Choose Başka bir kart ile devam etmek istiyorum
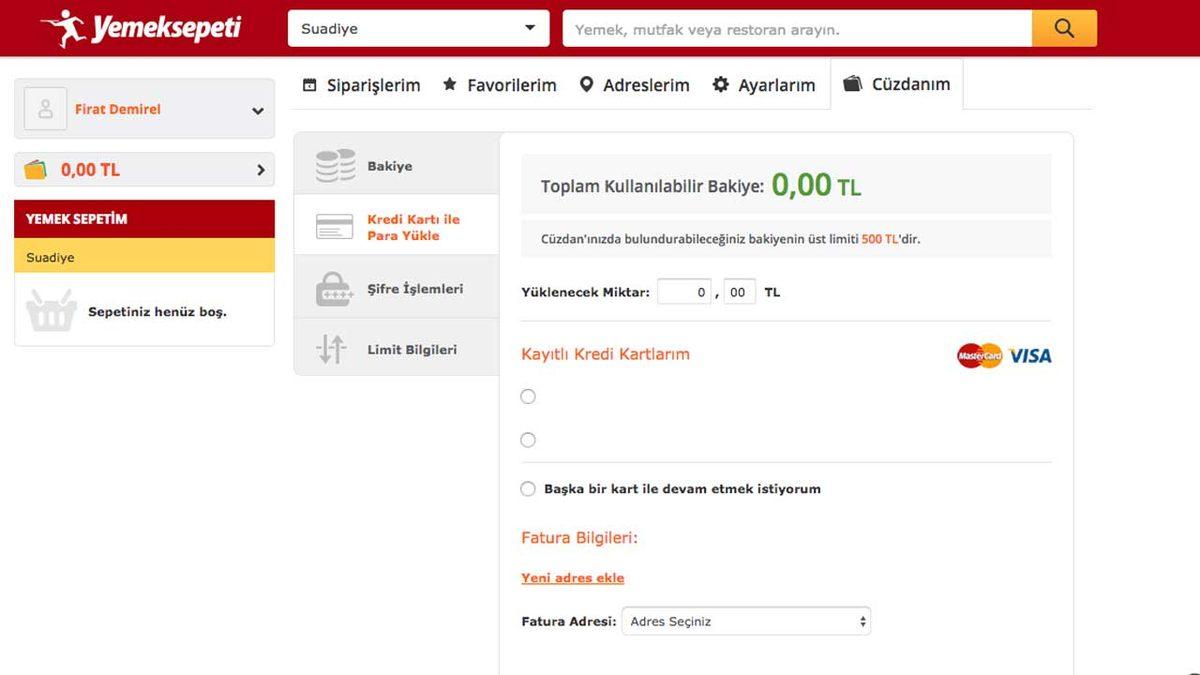Image resolution: width=1200 pixels, height=675 pixels. (x=528, y=489)
